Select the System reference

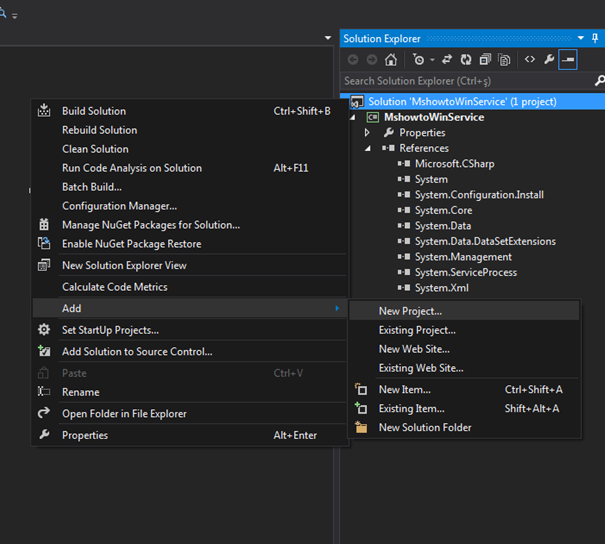[431, 179]
